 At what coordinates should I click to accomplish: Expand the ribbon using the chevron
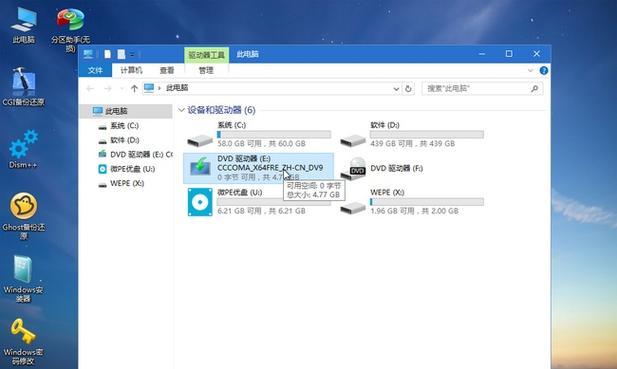(x=530, y=70)
